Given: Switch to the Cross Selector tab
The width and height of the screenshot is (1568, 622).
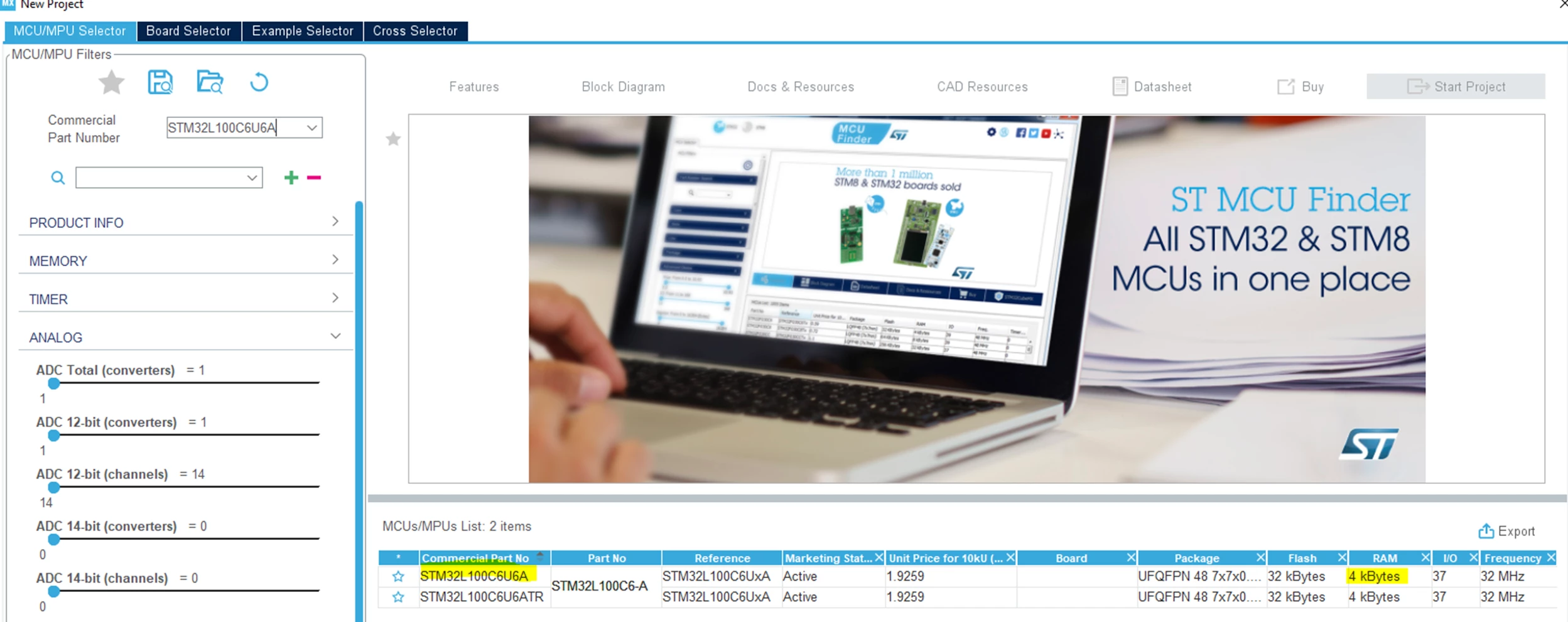Looking at the screenshot, I should click(x=415, y=31).
